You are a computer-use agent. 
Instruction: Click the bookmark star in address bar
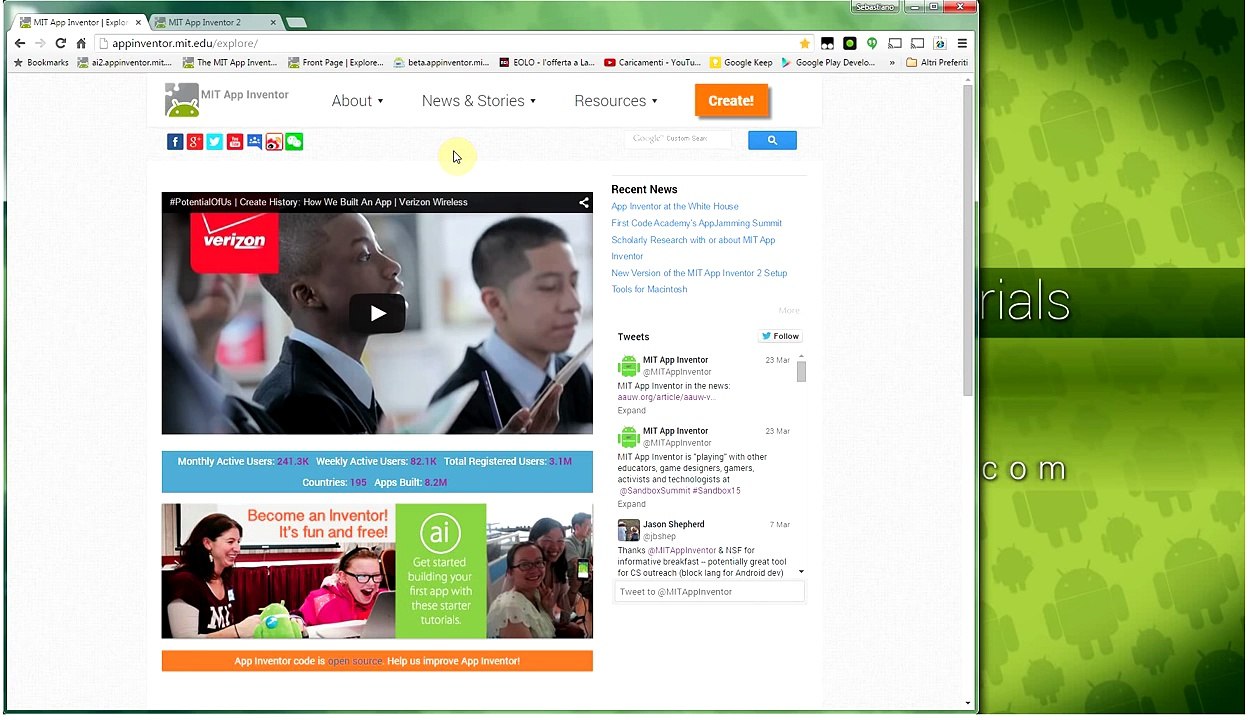point(804,43)
